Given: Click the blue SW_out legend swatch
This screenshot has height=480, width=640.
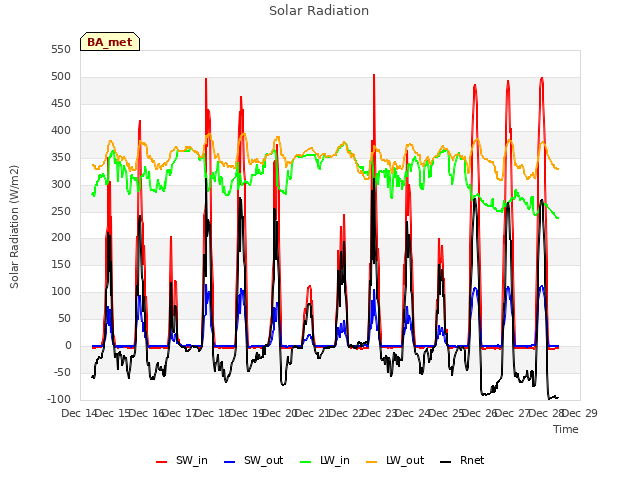Looking at the screenshot, I should click(230, 462).
